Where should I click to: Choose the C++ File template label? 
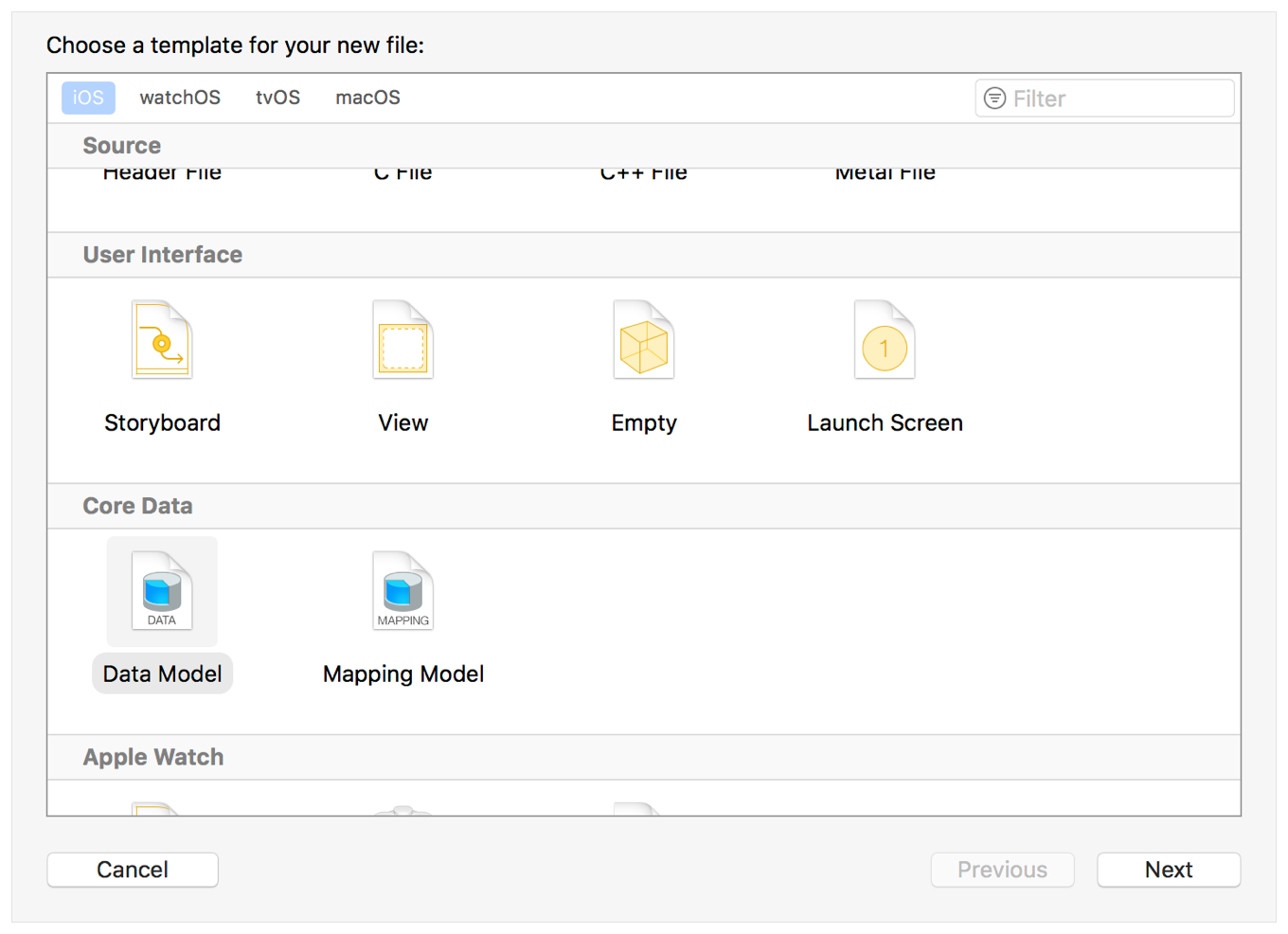tap(644, 174)
